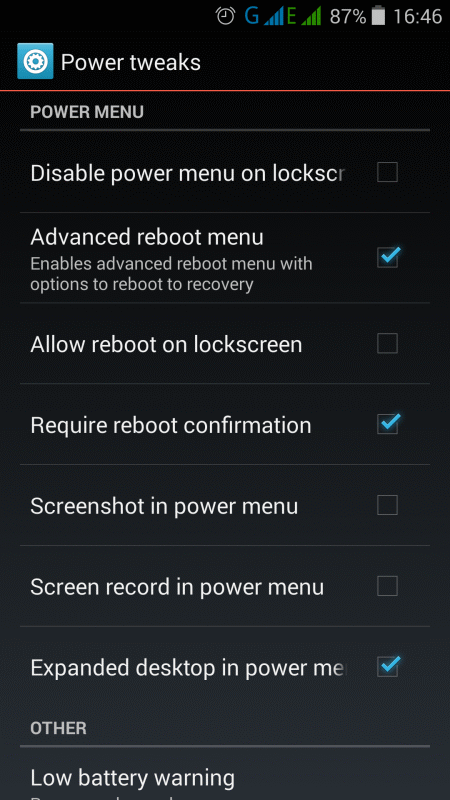Tick the Screen record in power menu box
This screenshot has width=450, height=800.
click(387, 586)
